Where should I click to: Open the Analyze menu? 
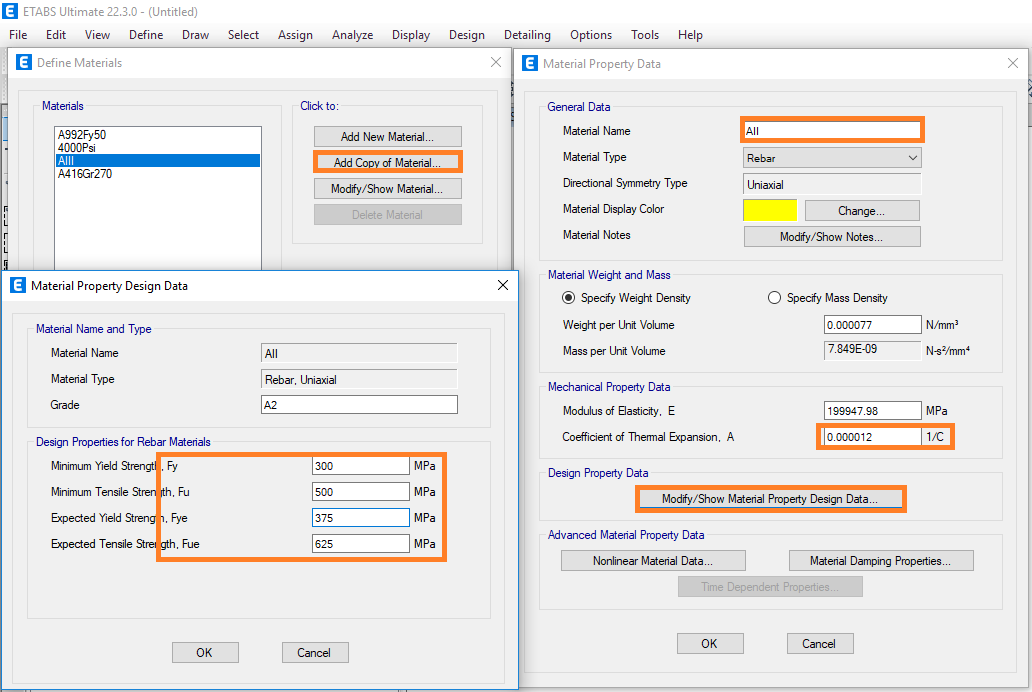(353, 35)
